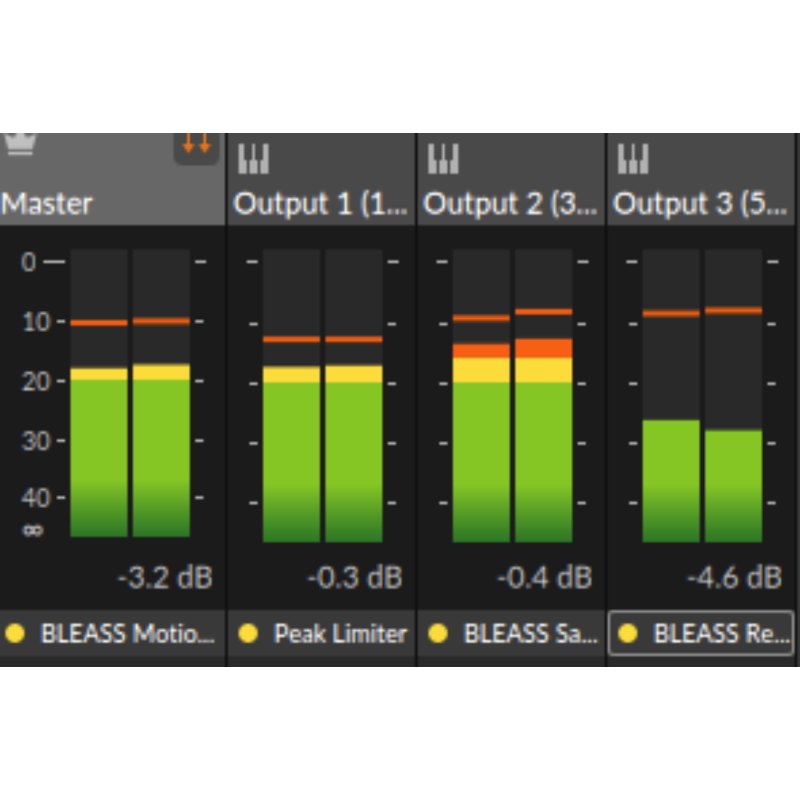Click the keyboard icon on Output 1 track
The width and height of the screenshot is (800, 800).
(x=254, y=159)
